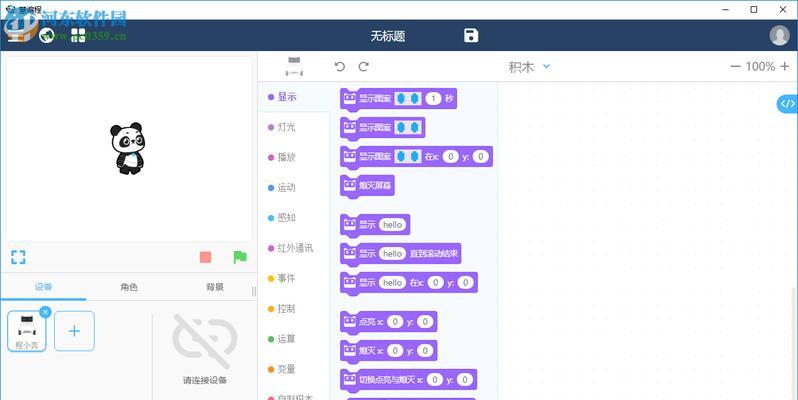798x400 pixels.
Task: Click the save project disk icon
Action: pos(471,35)
